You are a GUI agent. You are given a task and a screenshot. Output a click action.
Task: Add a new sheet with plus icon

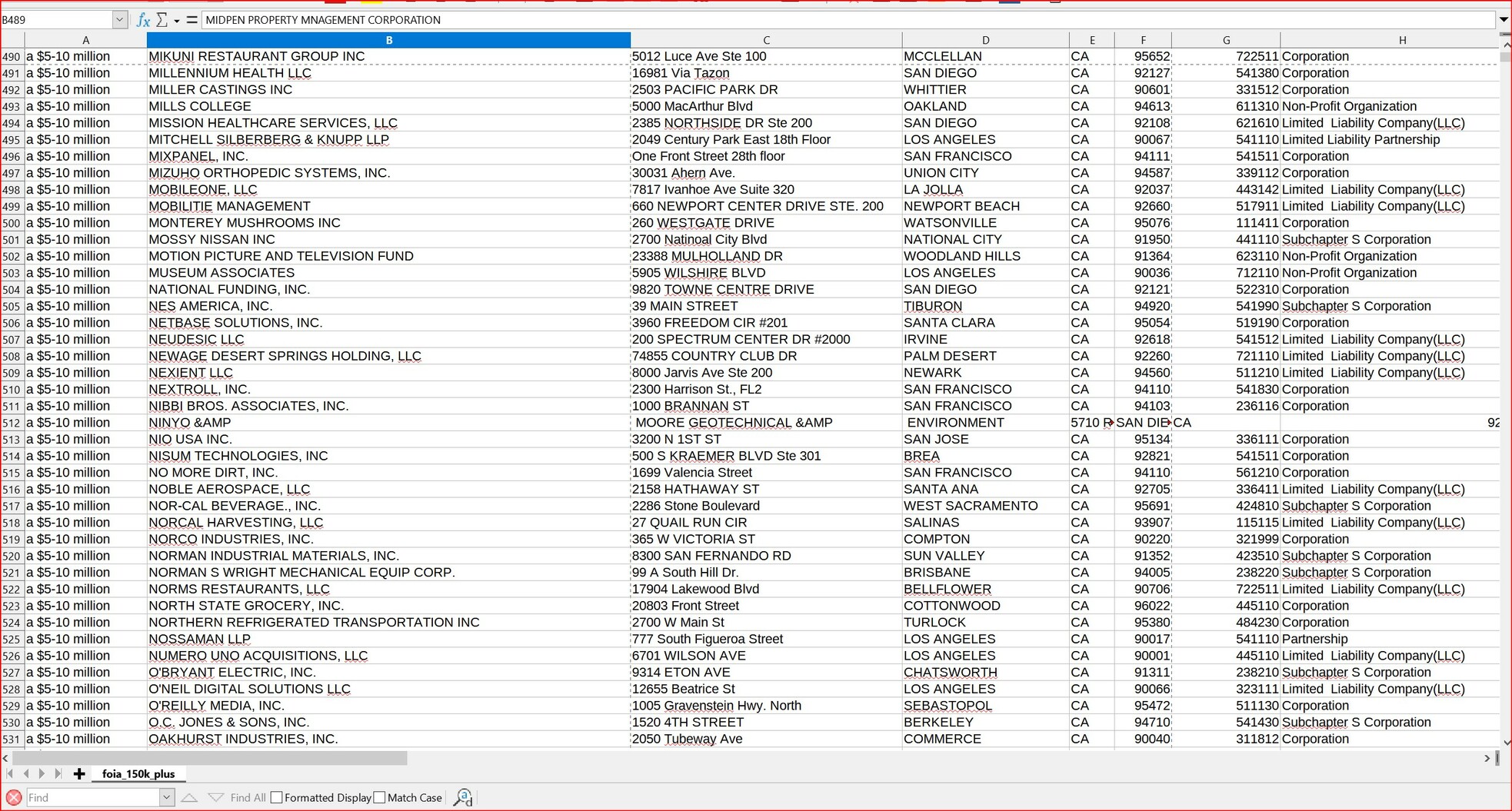pyautogui.click(x=79, y=774)
